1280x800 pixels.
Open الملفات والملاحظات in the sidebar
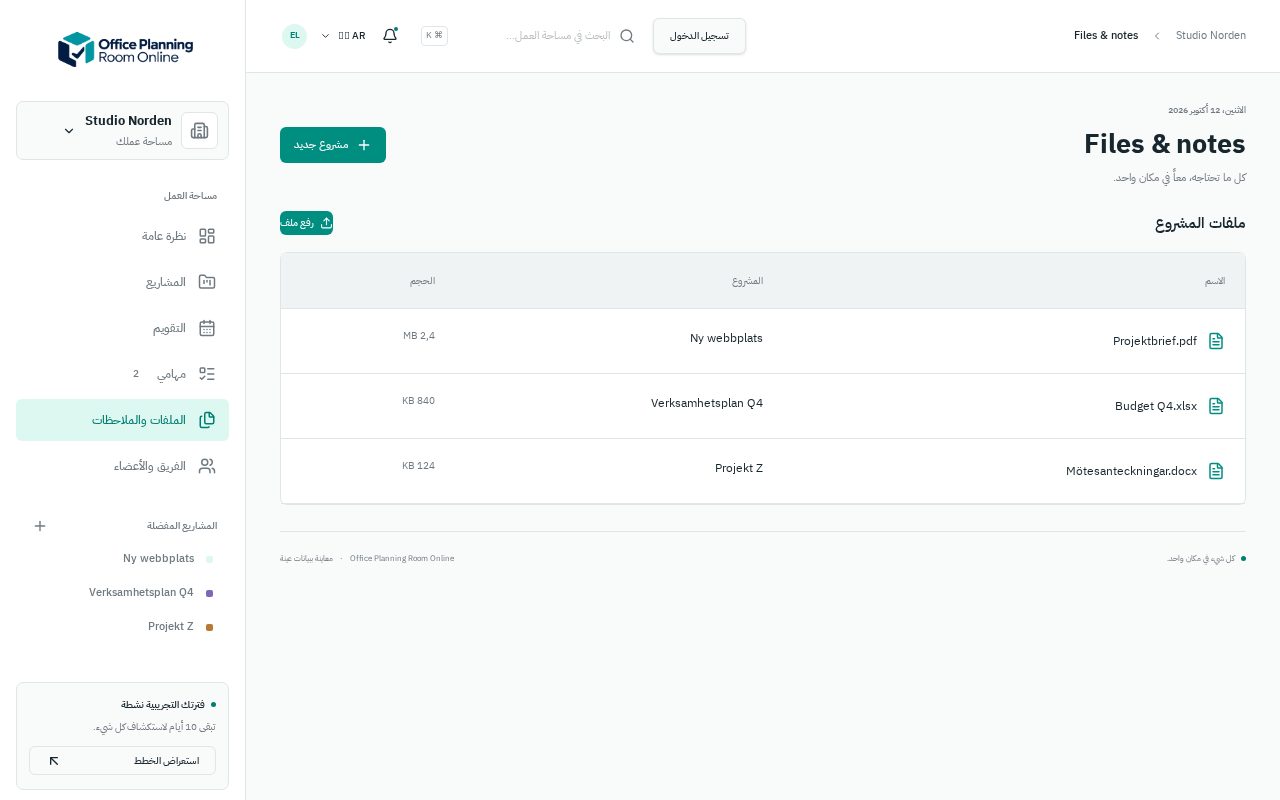click(x=122, y=420)
